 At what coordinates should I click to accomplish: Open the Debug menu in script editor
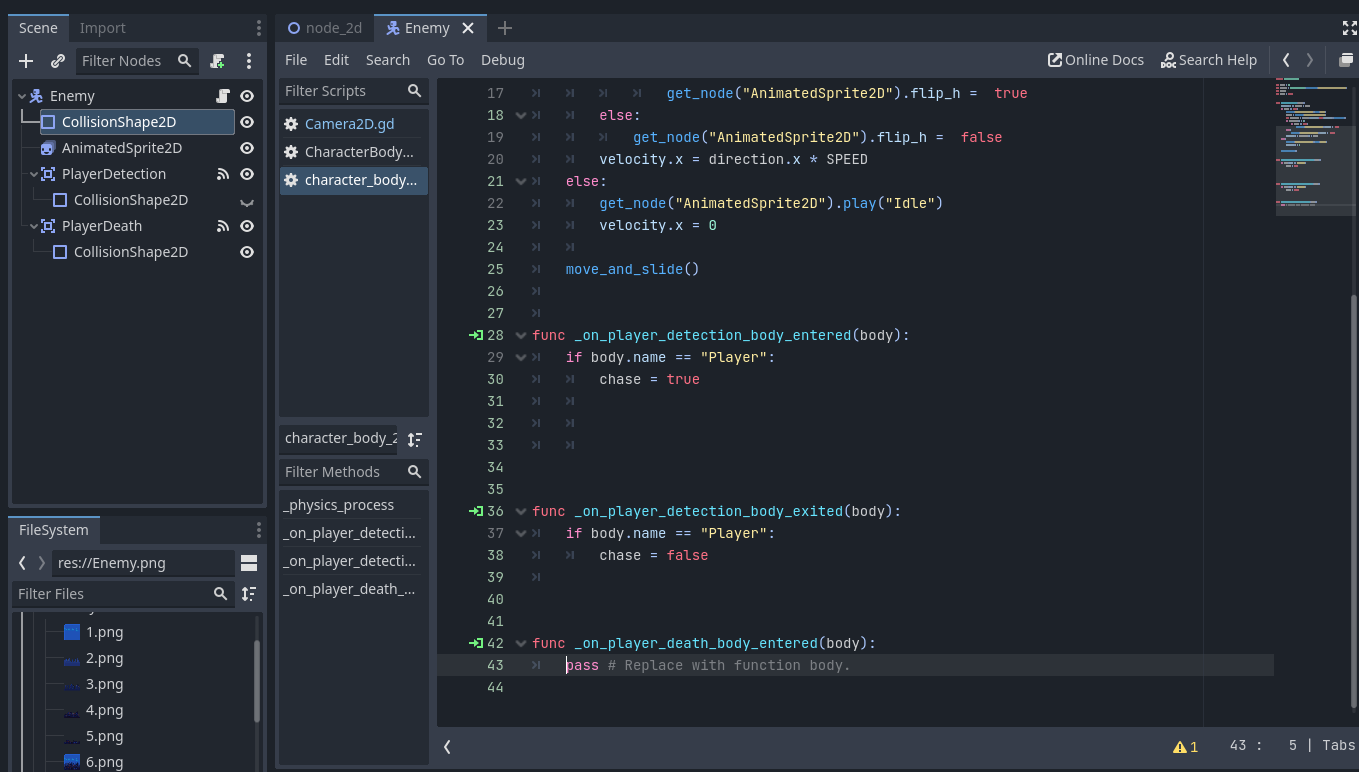click(x=502, y=60)
